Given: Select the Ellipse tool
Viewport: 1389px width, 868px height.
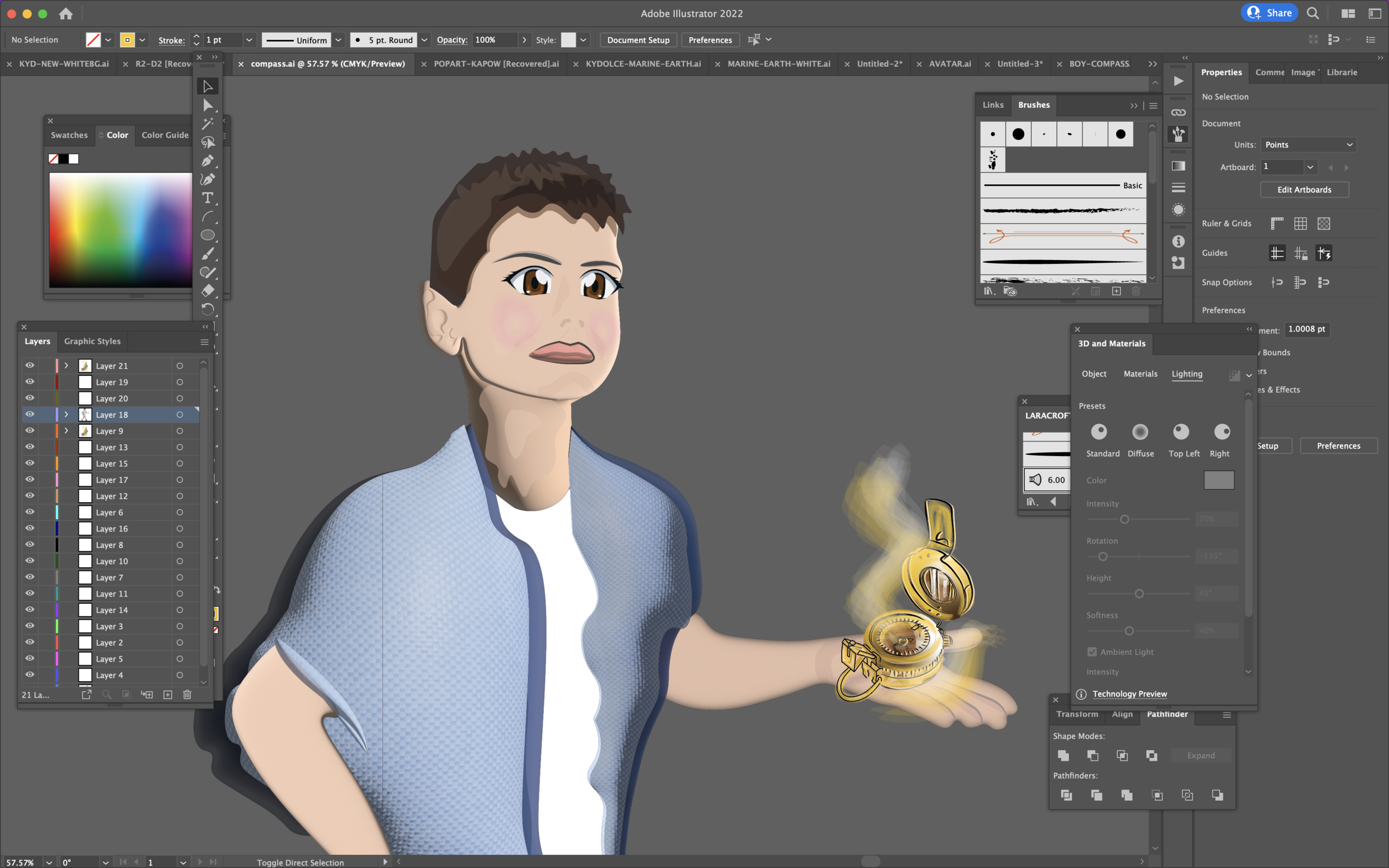Looking at the screenshot, I should (x=207, y=235).
